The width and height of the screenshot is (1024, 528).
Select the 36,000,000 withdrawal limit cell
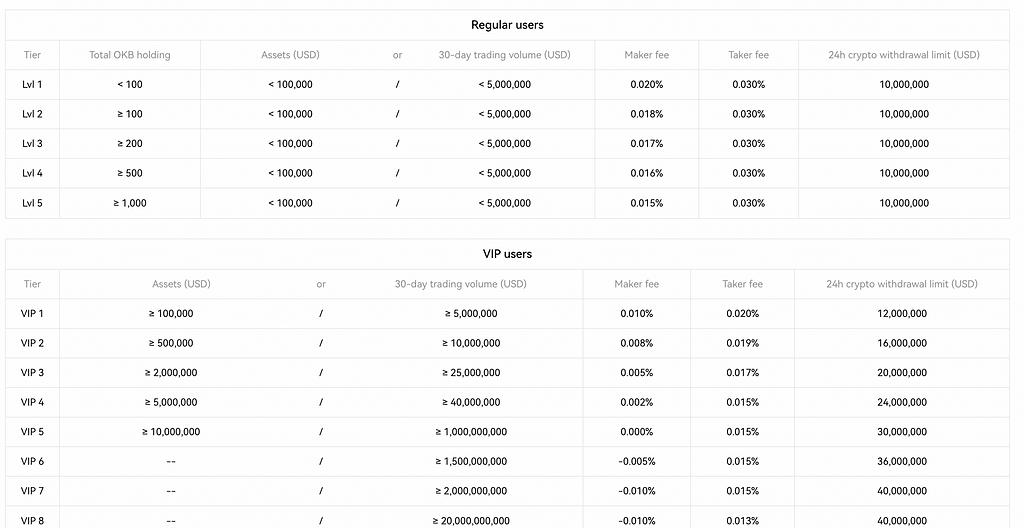click(902, 462)
